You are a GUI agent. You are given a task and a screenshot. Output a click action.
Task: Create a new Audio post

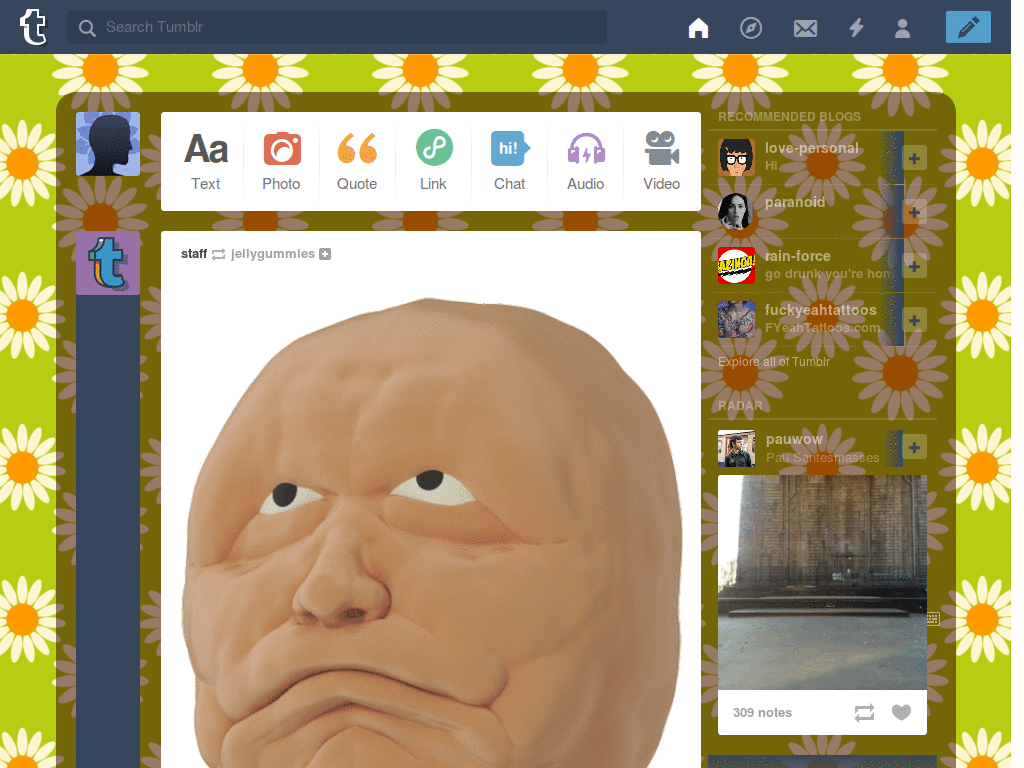point(586,161)
